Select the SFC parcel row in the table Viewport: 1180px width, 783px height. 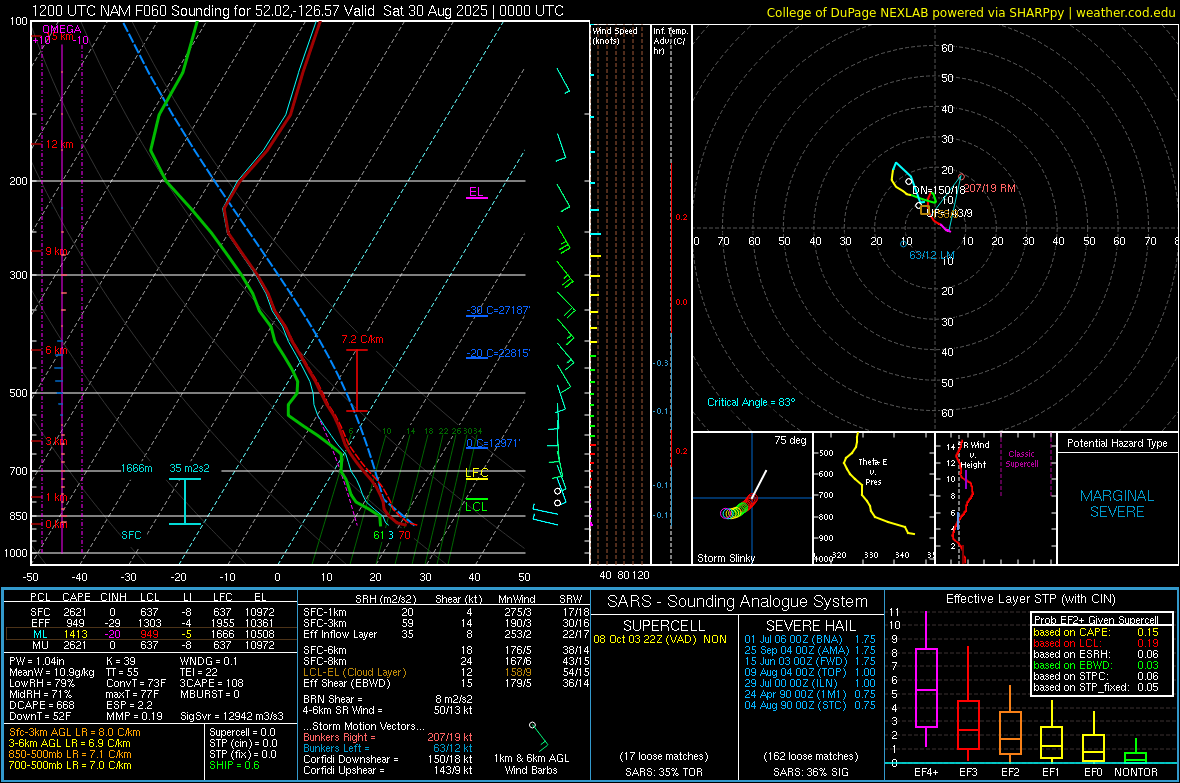[x=151, y=612]
